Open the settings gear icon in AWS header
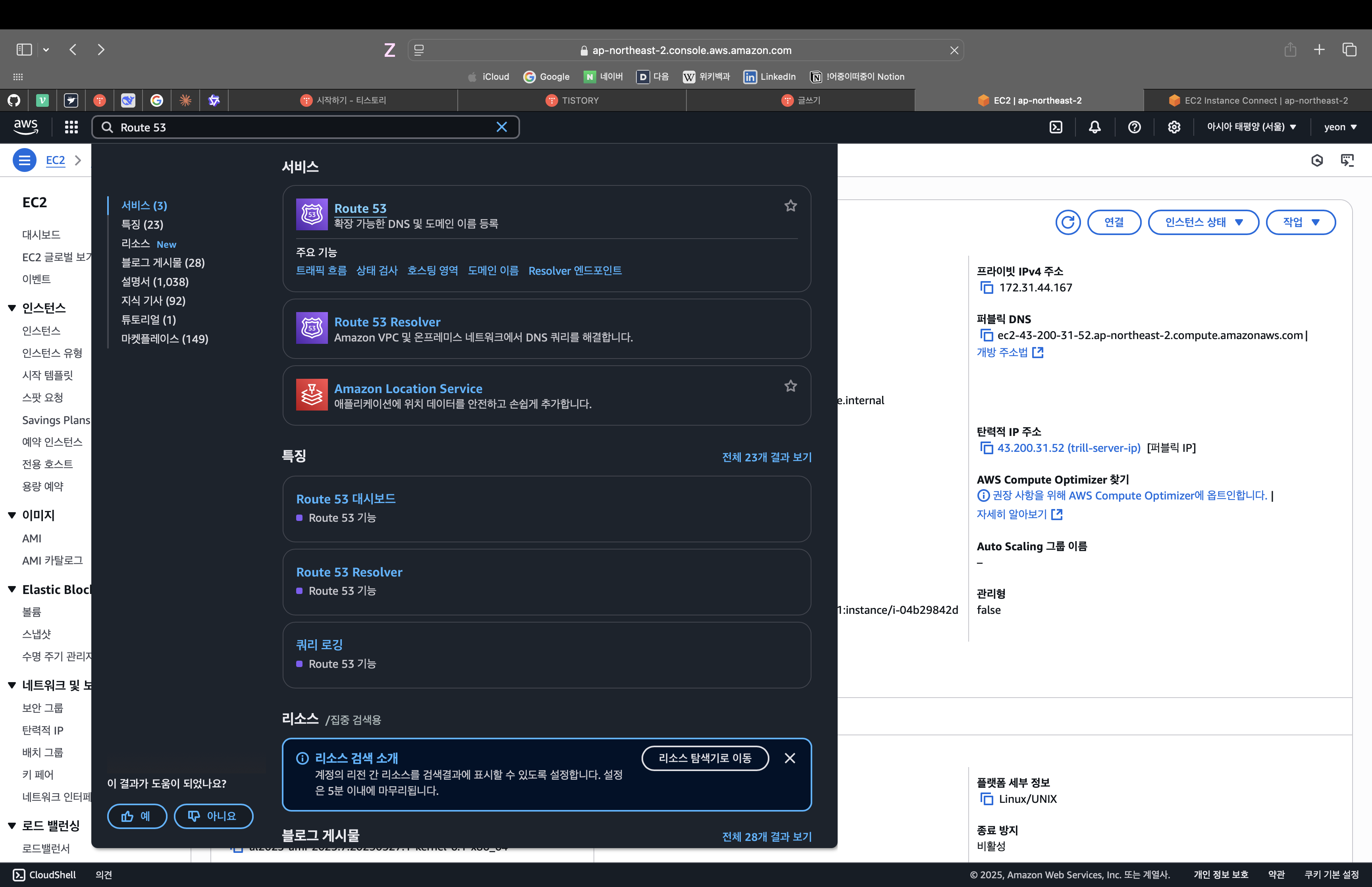Screen dimensions: 1372x887 [1174, 127]
